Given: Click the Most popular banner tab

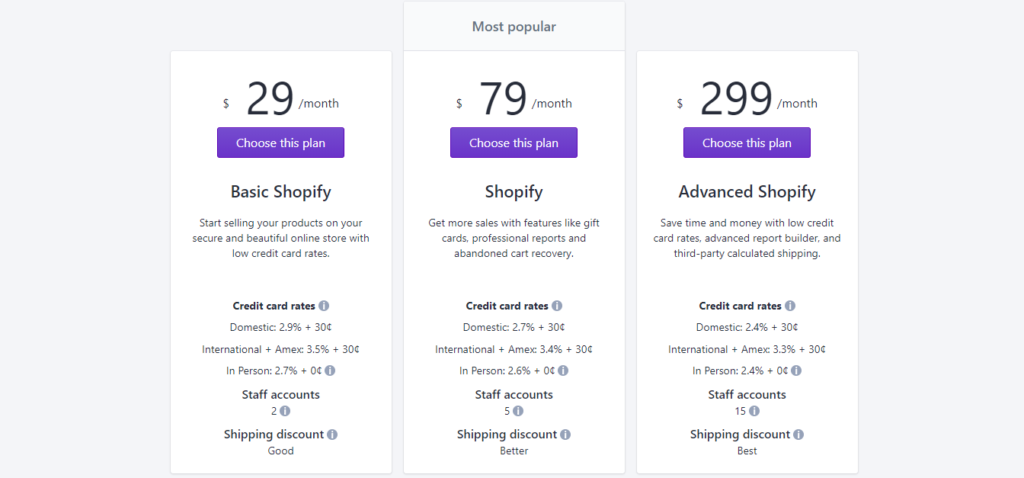Looking at the screenshot, I should 514,27.
